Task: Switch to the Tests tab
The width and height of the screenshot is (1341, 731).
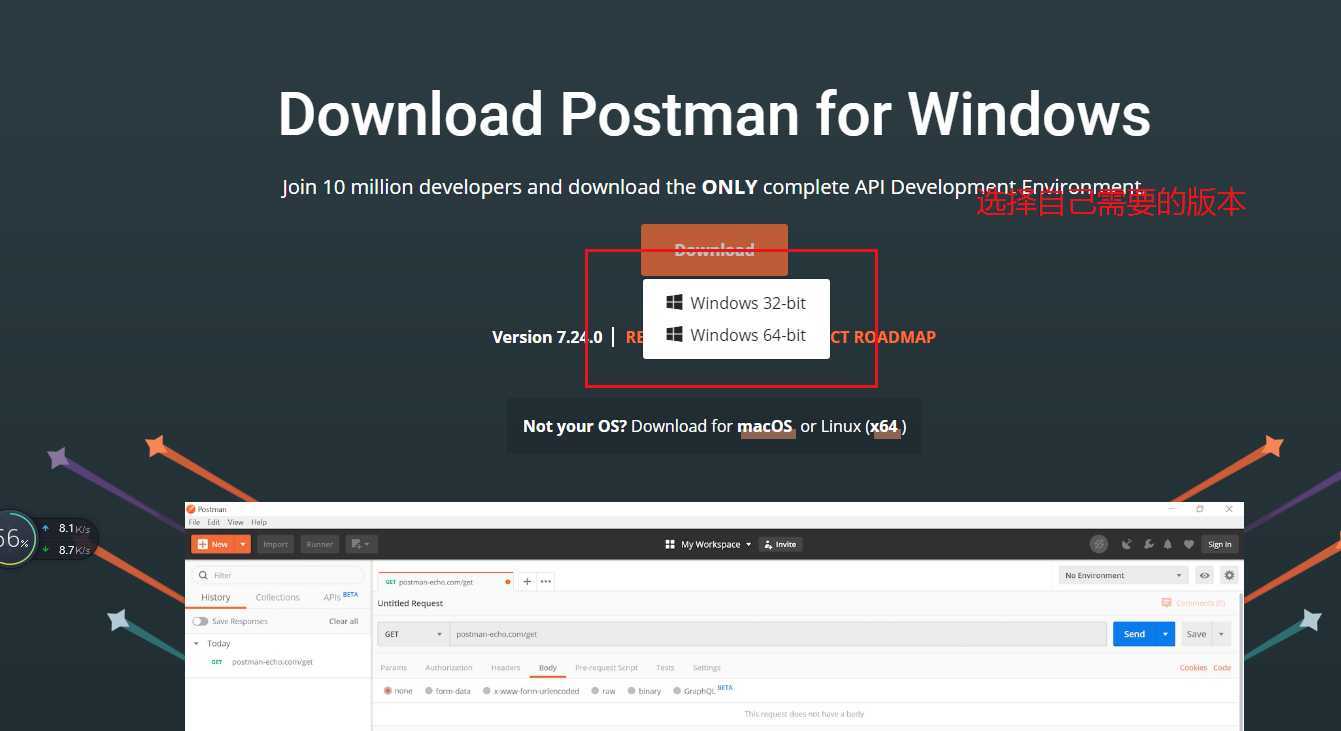Action: [x=665, y=667]
